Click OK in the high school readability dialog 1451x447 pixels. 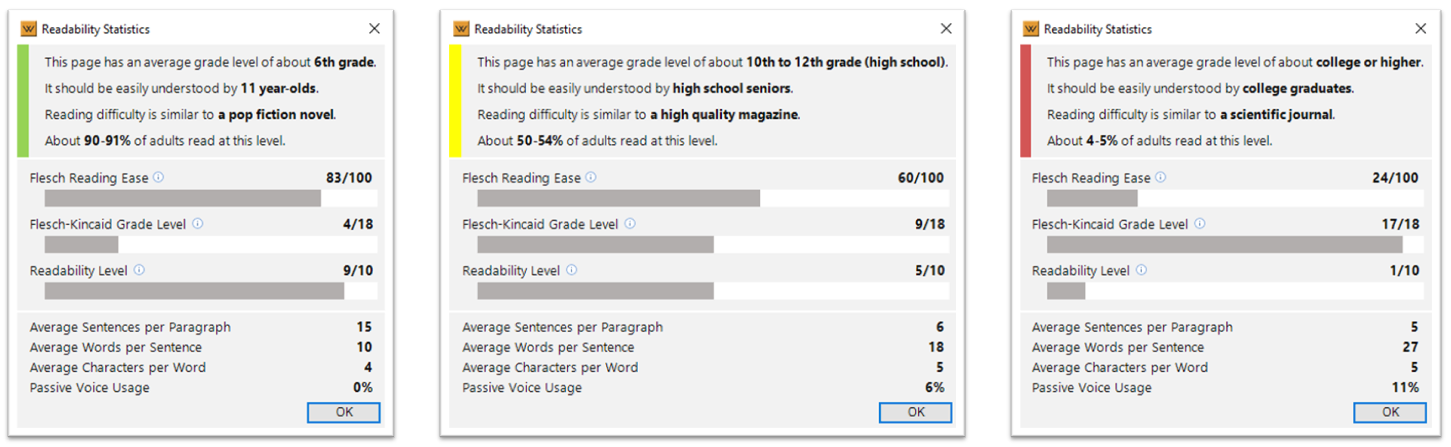[916, 412]
